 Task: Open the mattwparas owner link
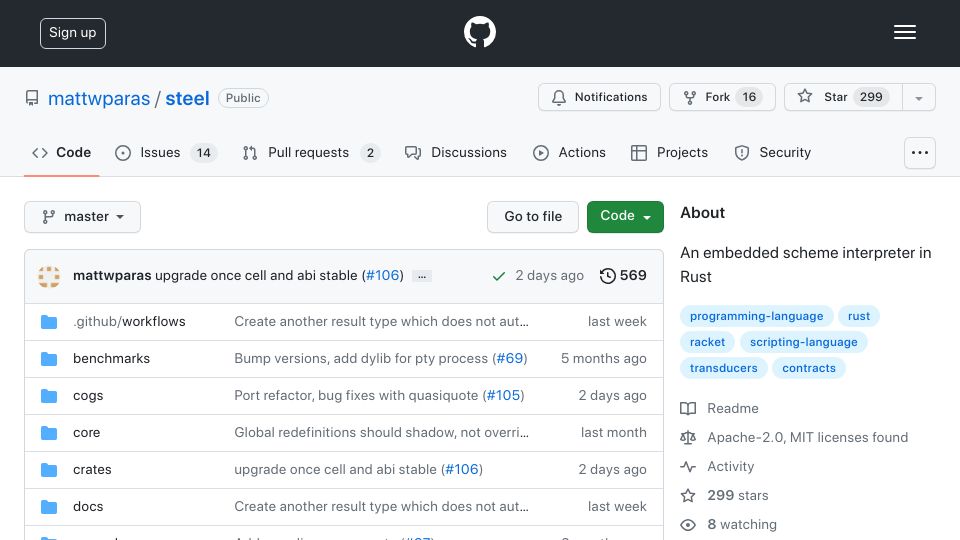pos(99,99)
